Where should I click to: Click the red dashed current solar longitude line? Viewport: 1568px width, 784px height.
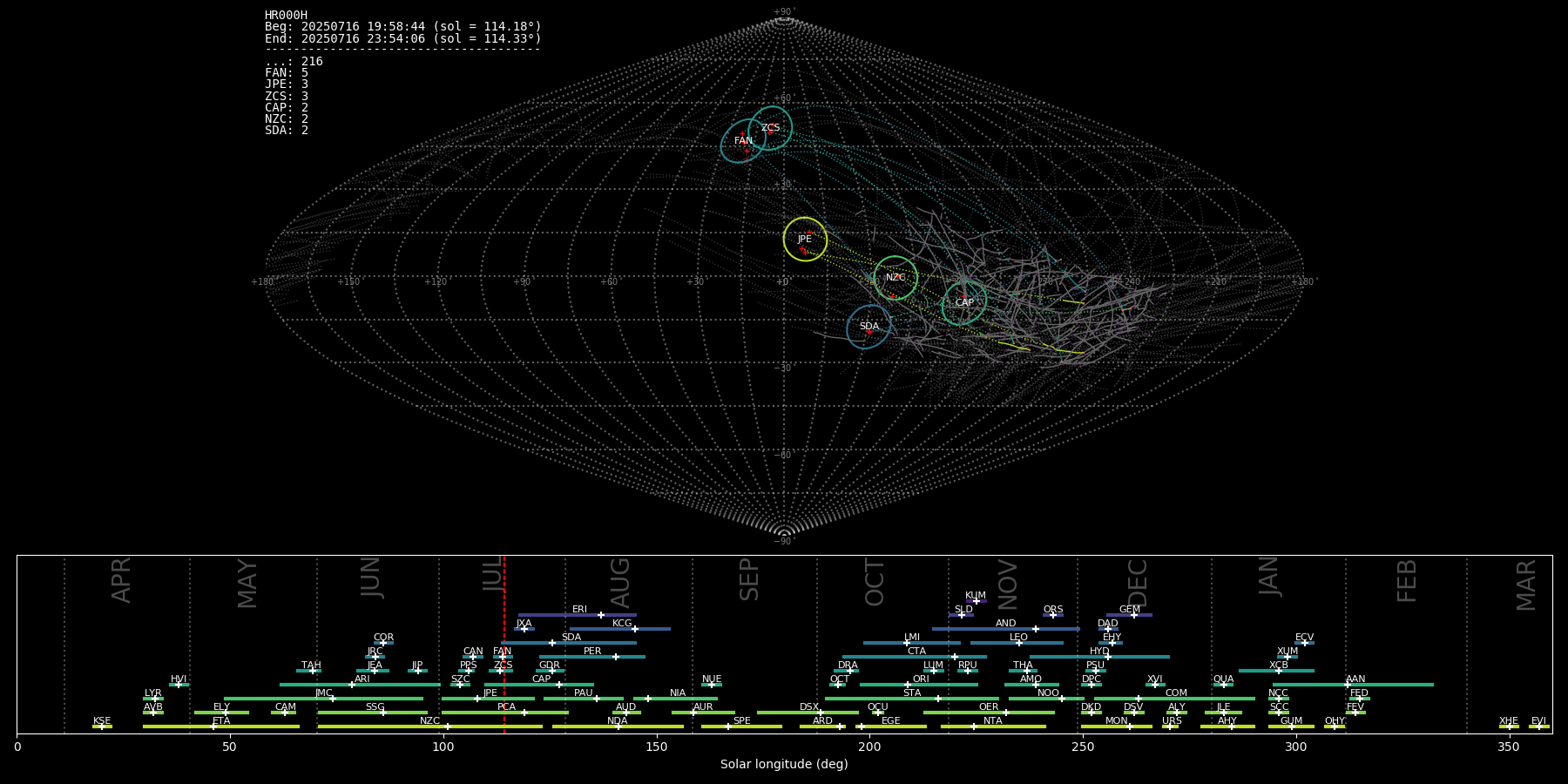[x=504, y=645]
